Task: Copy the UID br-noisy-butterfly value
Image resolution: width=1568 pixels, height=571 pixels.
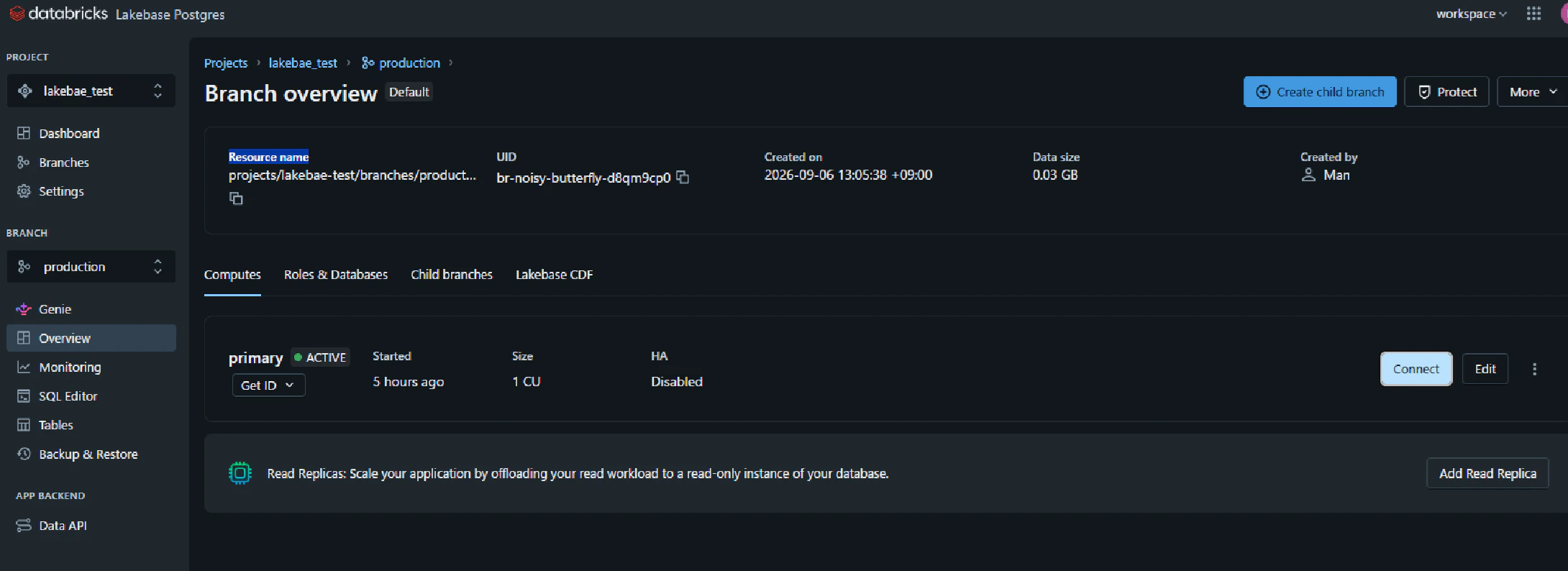Action: pyautogui.click(x=683, y=177)
